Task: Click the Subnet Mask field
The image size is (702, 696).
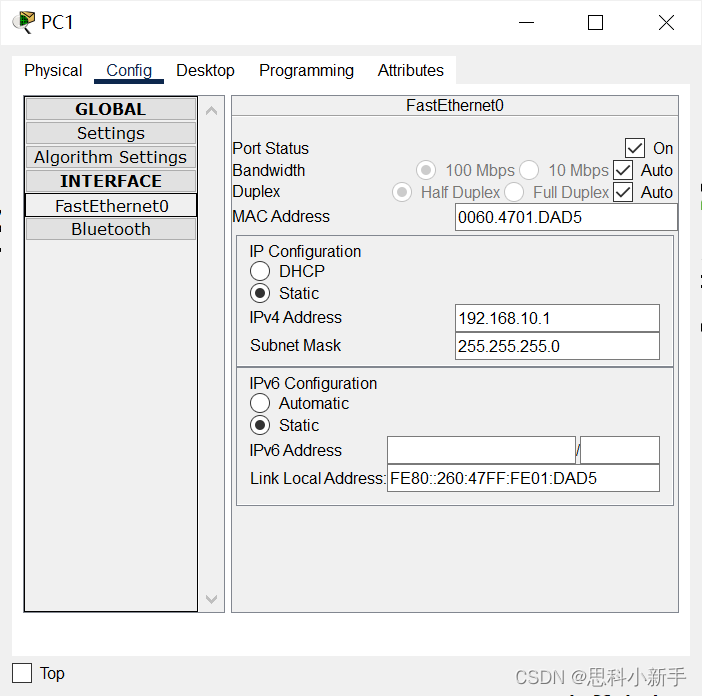Action: [x=557, y=346]
